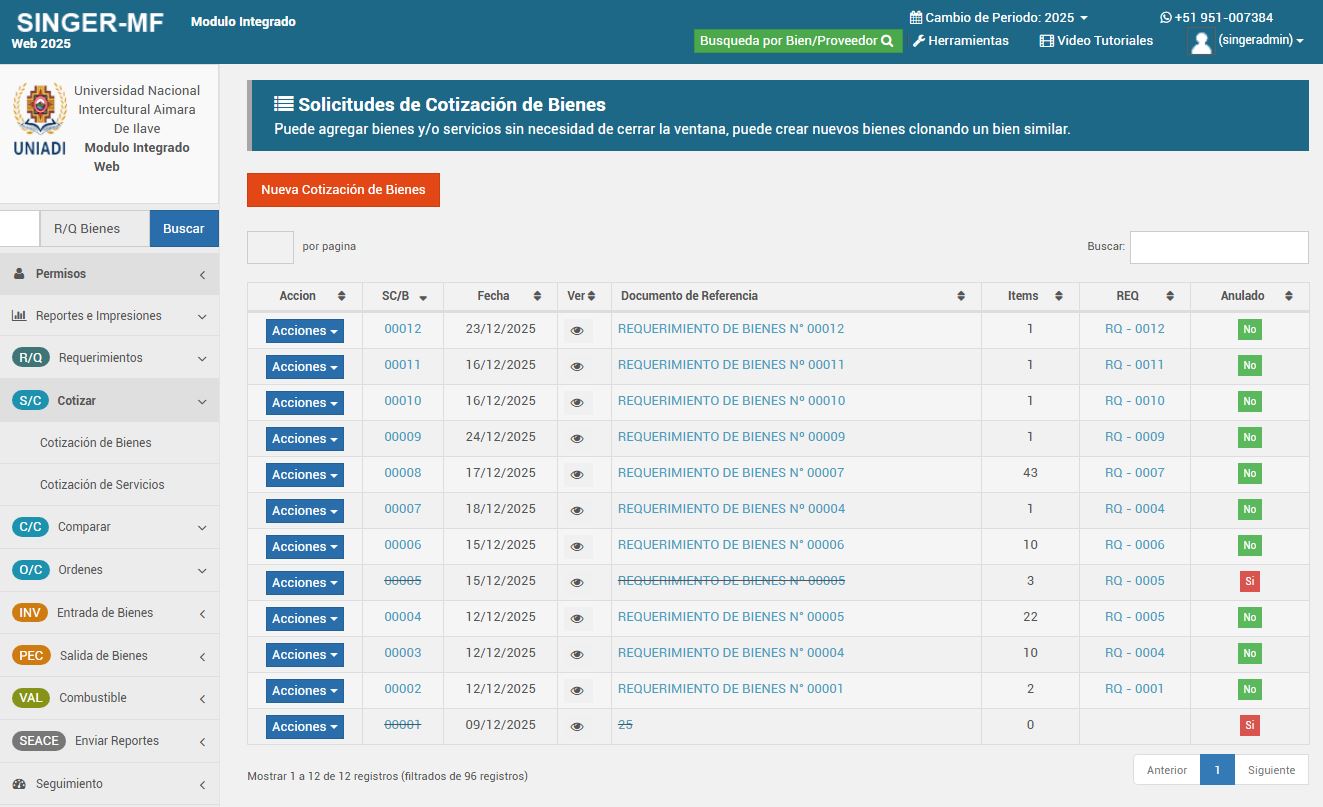Click the eye icon for row 00012

pyautogui.click(x=577, y=331)
